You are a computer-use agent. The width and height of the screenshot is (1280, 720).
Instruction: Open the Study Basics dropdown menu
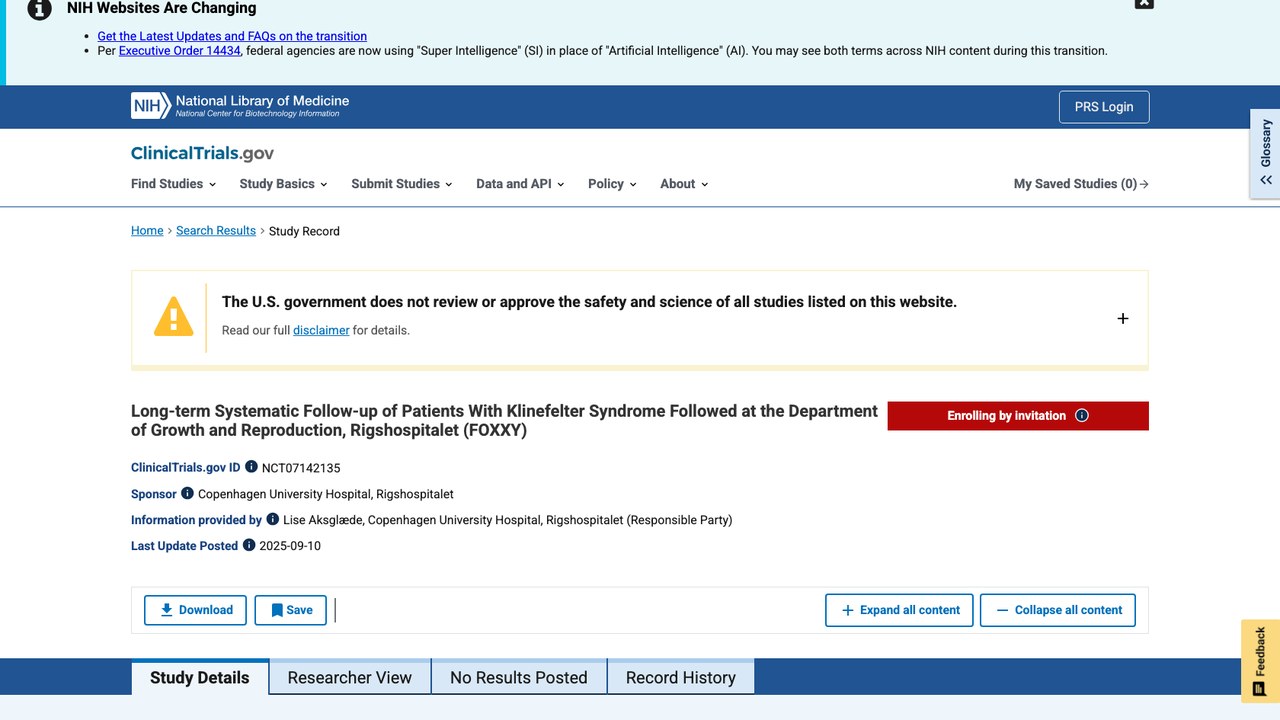click(x=284, y=184)
